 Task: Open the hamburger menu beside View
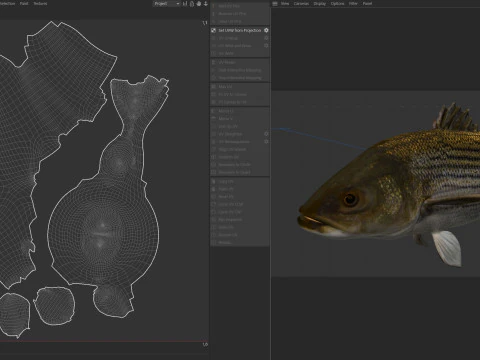[275, 4]
